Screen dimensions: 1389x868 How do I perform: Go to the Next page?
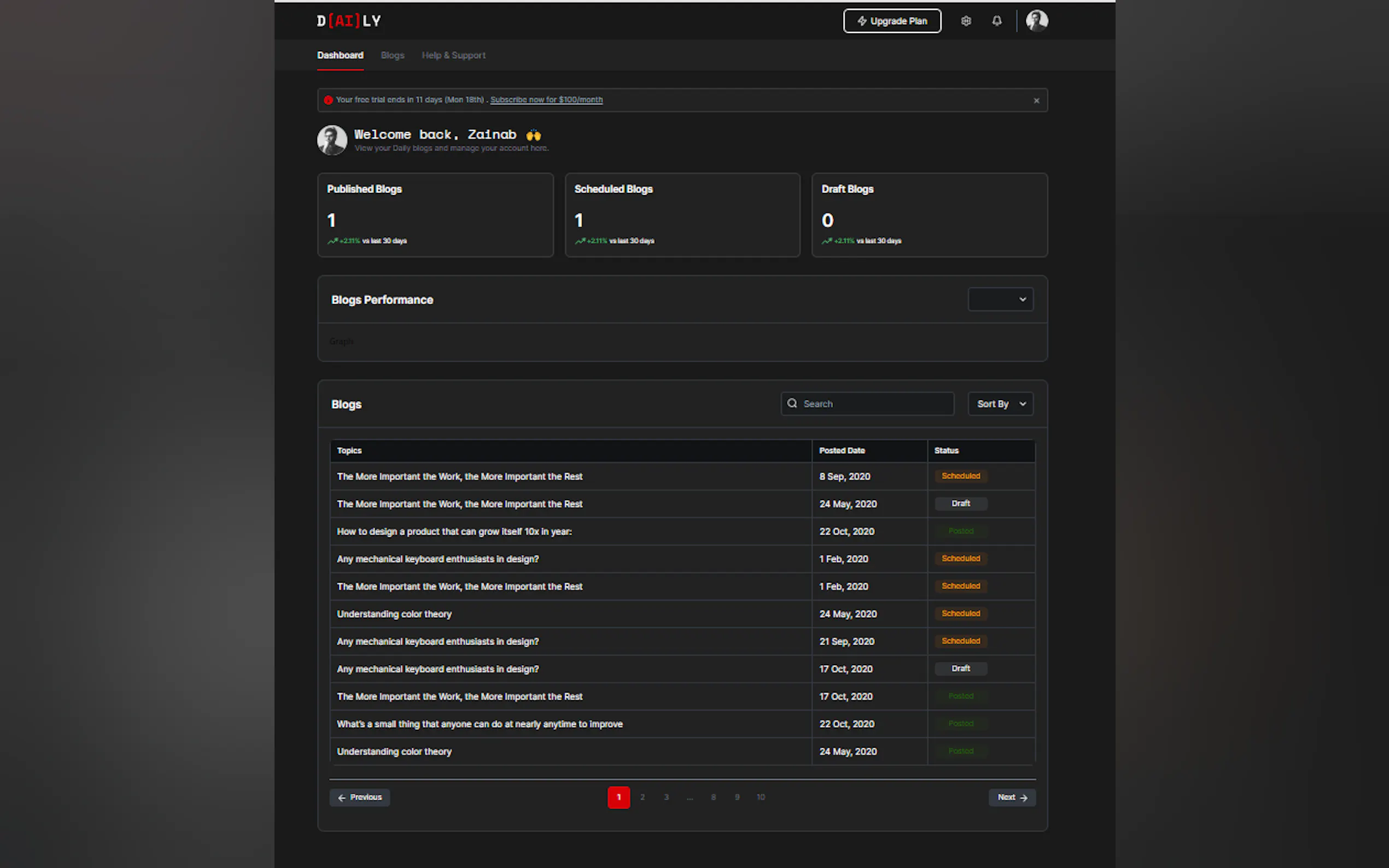pos(1012,797)
